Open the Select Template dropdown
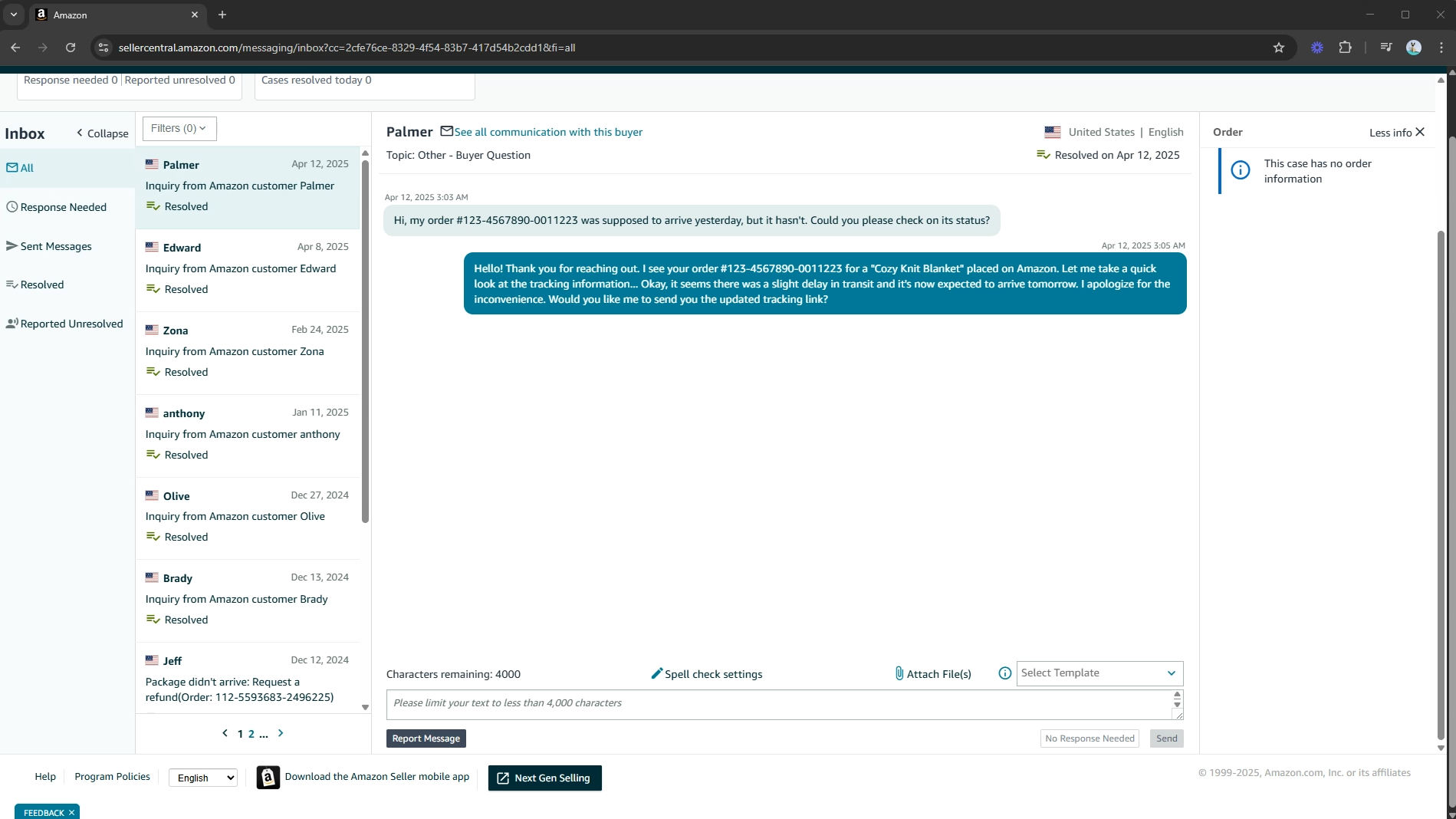1456x819 pixels. 1099,673
